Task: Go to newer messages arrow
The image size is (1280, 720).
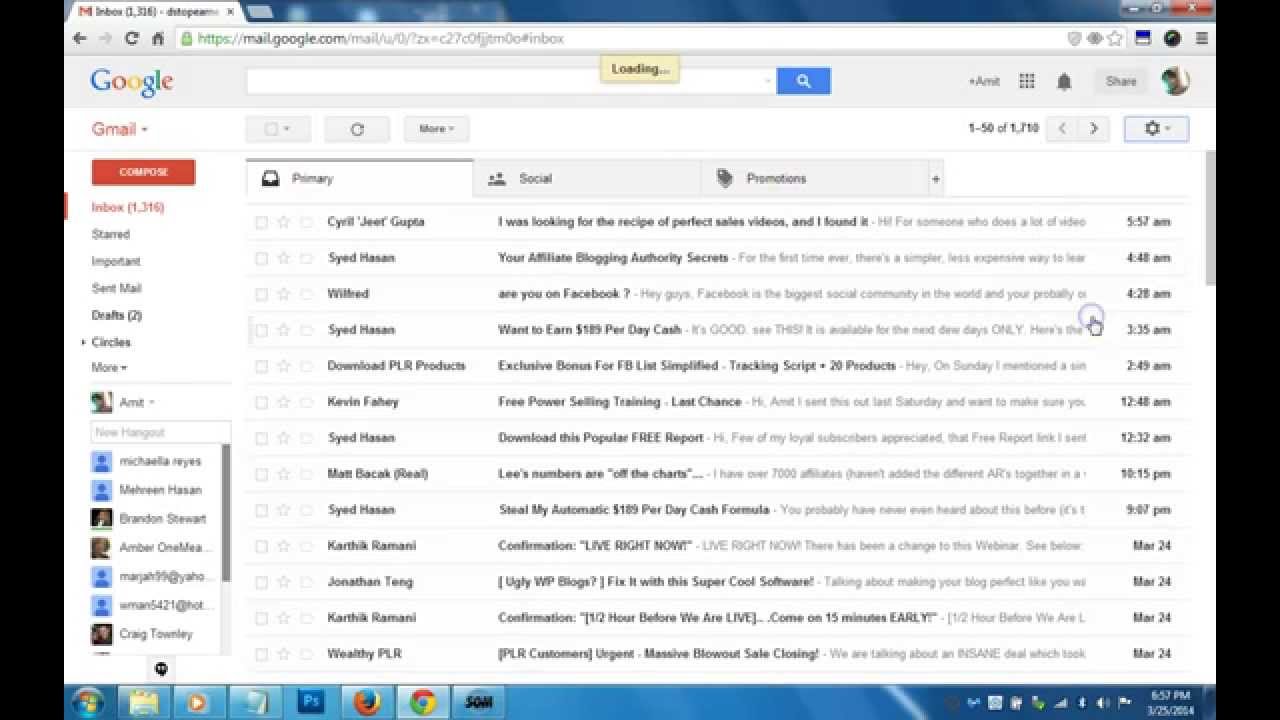Action: tap(1062, 129)
